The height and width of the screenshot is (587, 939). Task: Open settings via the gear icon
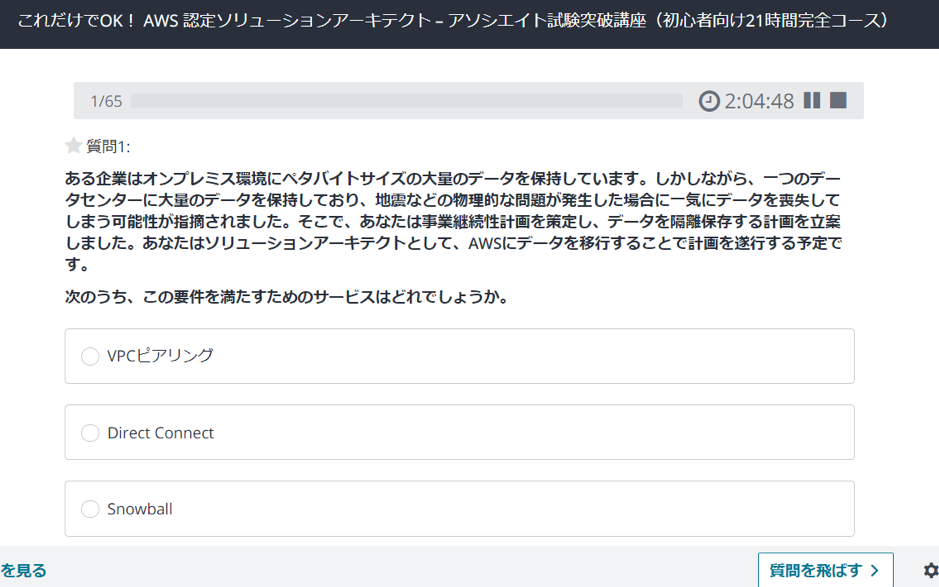pos(930,570)
